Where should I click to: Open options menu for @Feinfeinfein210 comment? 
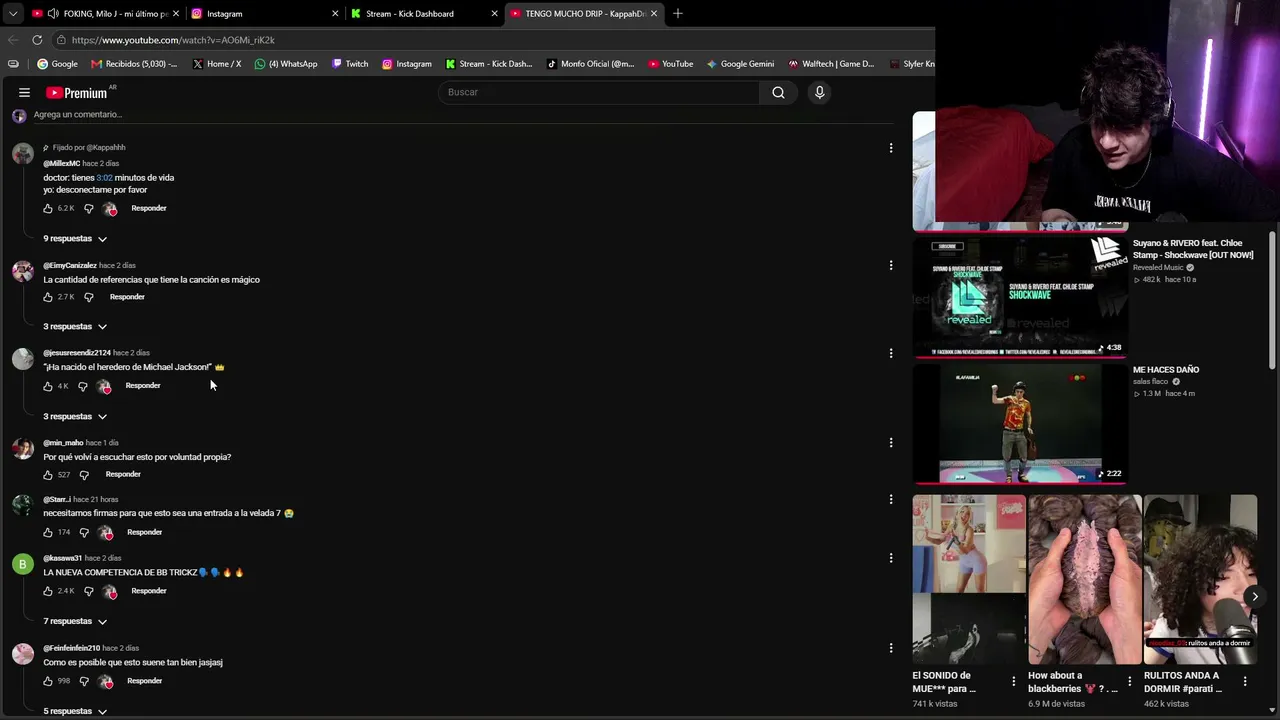pos(891,648)
